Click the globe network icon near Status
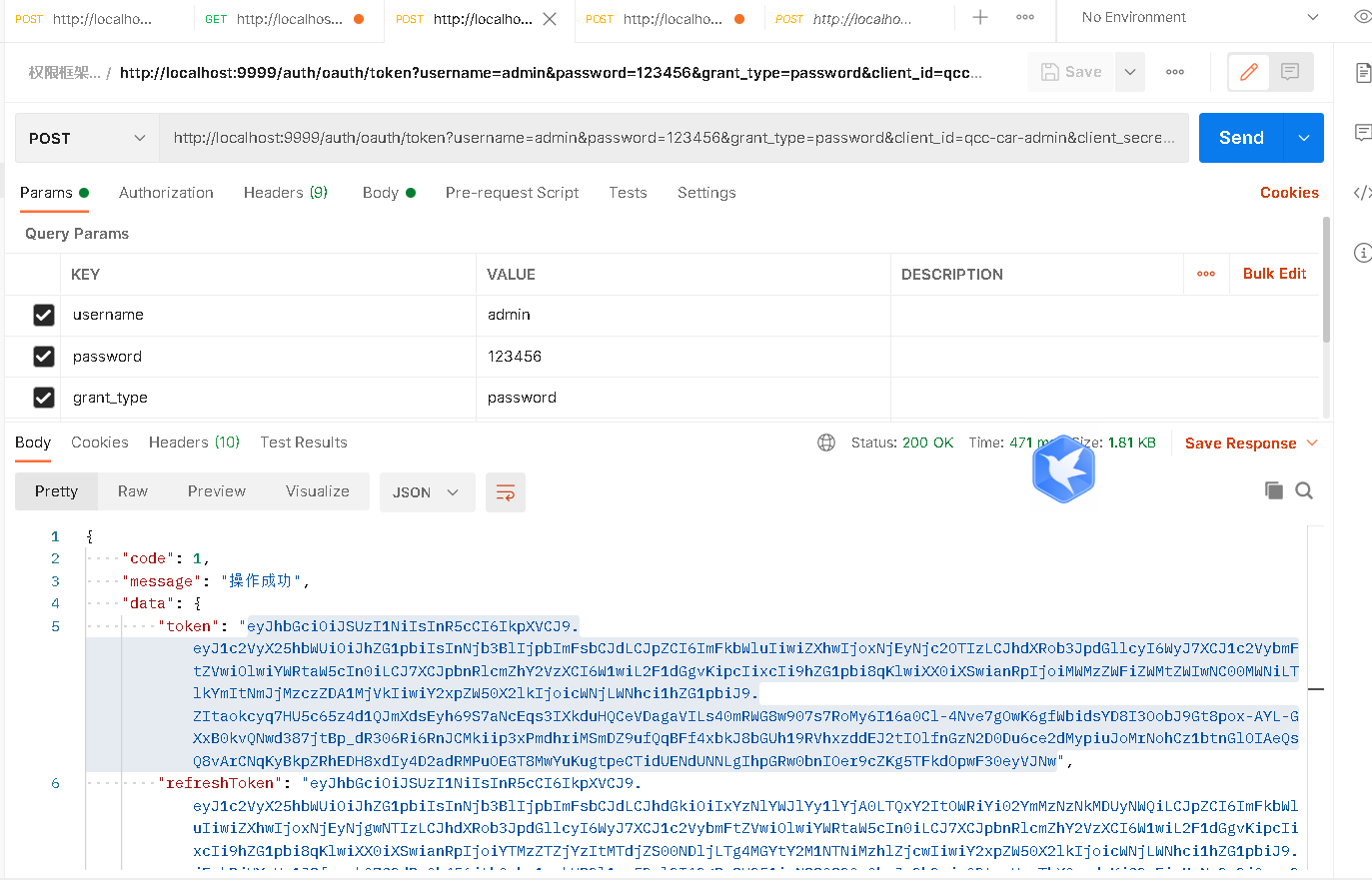This screenshot has width=1372, height=885. point(826,442)
